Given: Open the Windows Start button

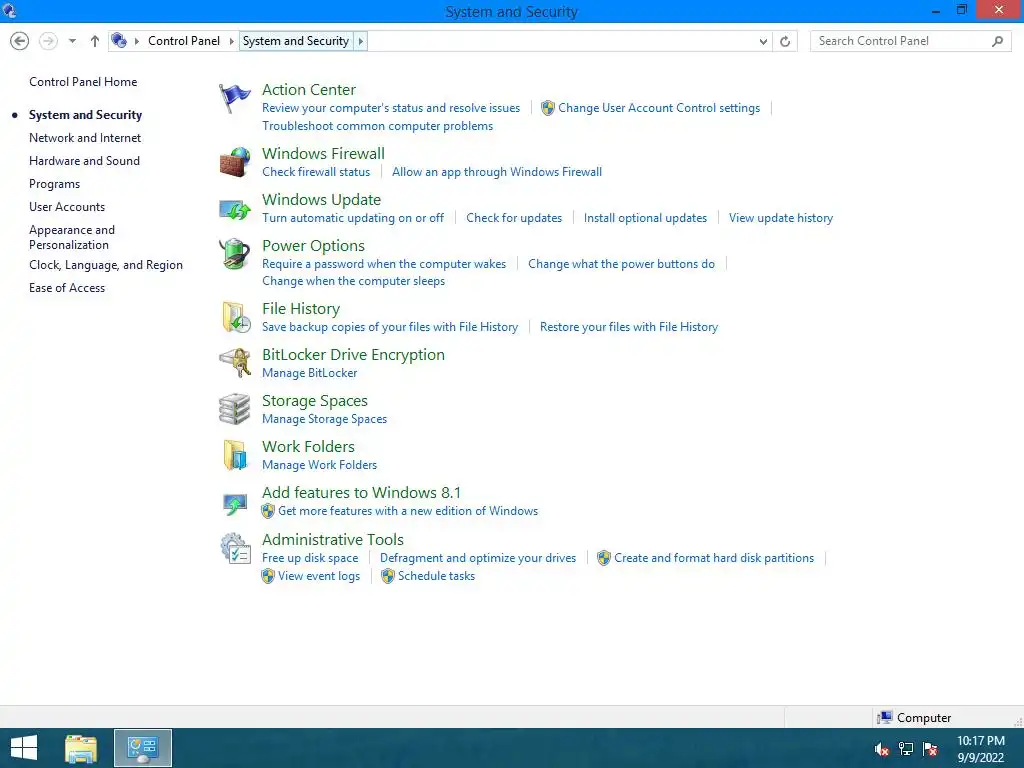Looking at the screenshot, I should [x=24, y=748].
